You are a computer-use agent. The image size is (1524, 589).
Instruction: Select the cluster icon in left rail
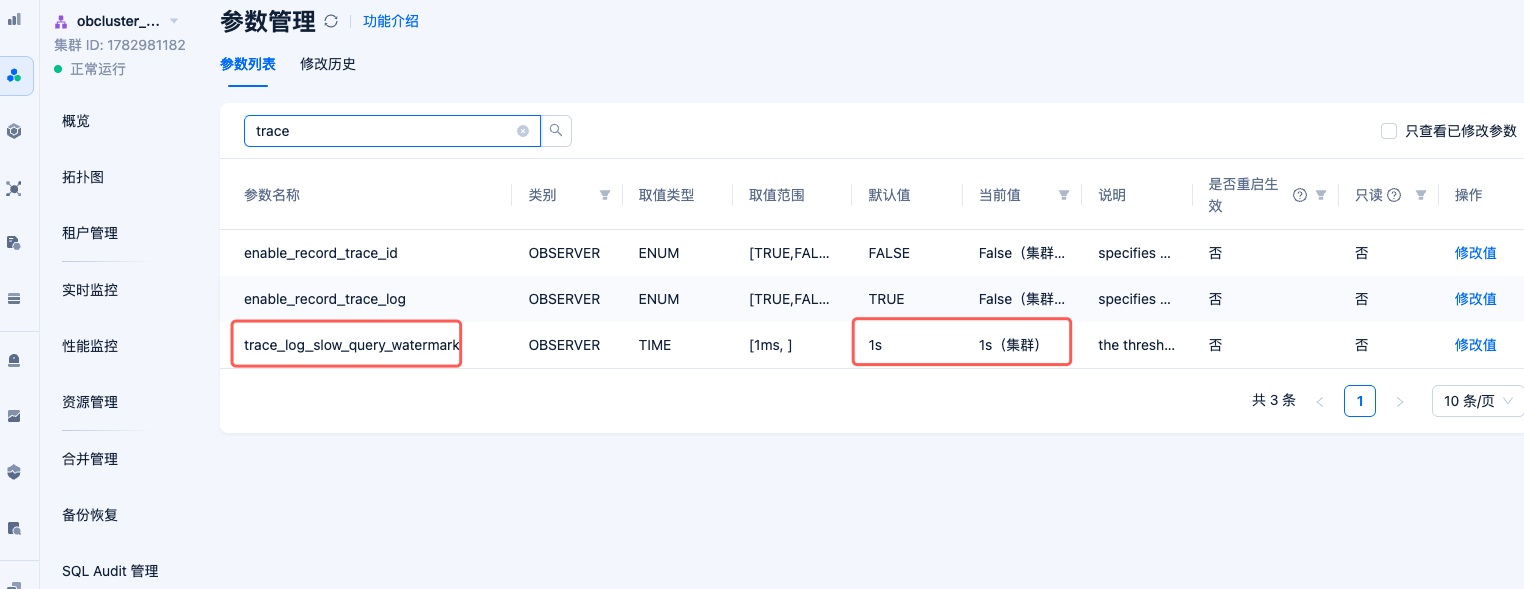click(x=15, y=76)
